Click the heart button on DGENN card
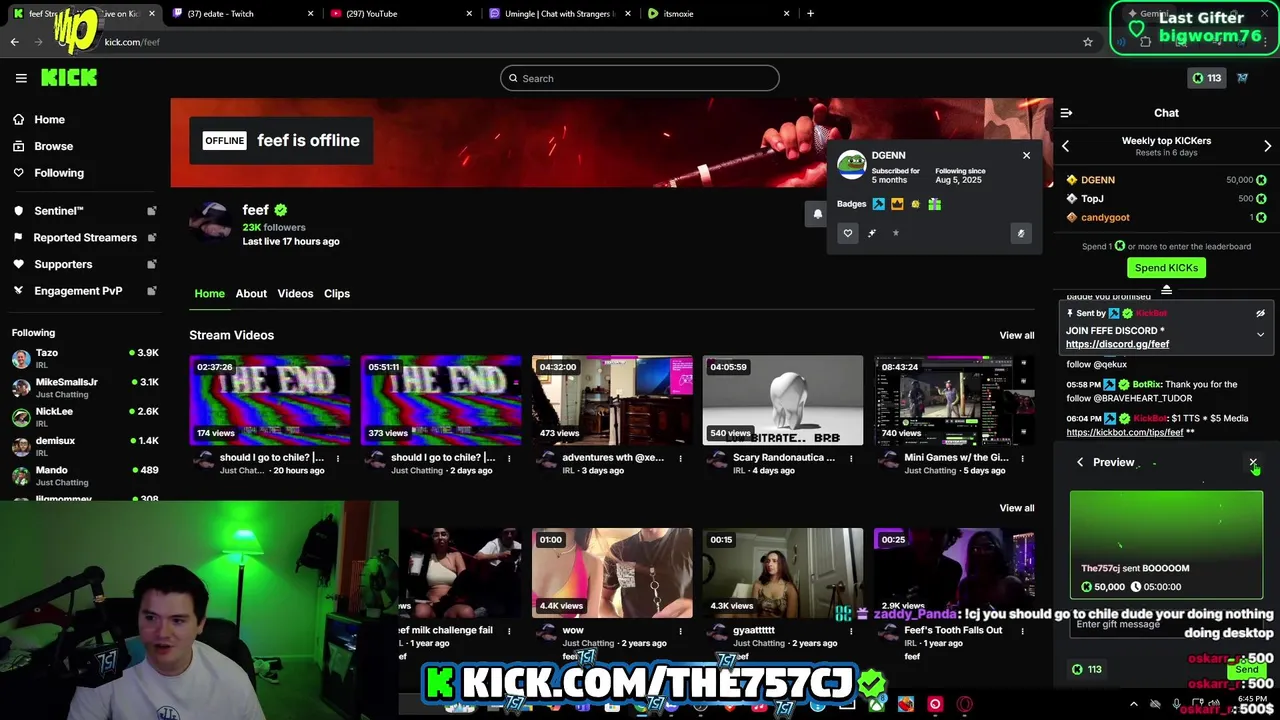Screen dimensions: 1280x720 point(847,233)
